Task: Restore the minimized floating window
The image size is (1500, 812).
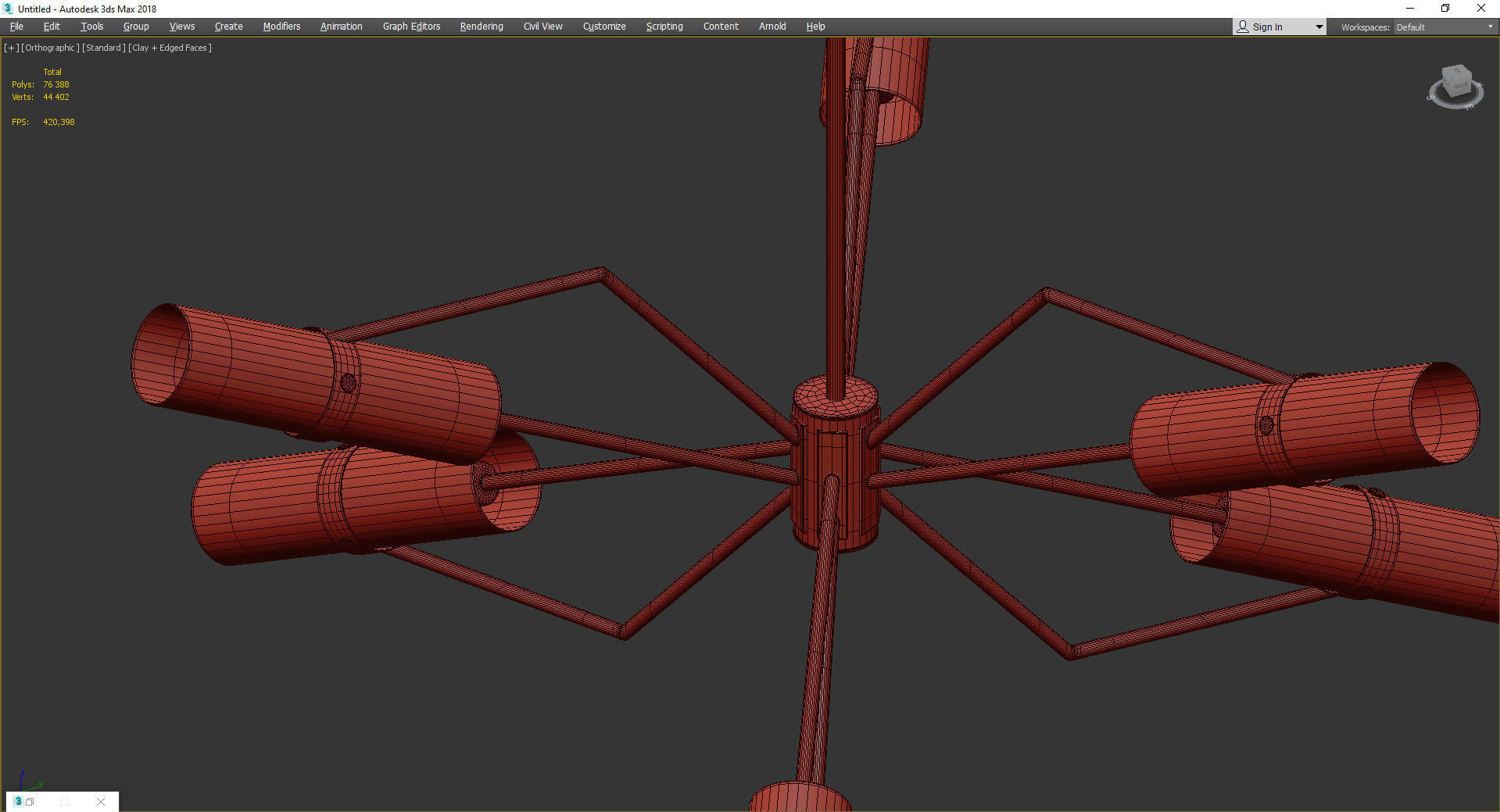Action: click(x=30, y=802)
